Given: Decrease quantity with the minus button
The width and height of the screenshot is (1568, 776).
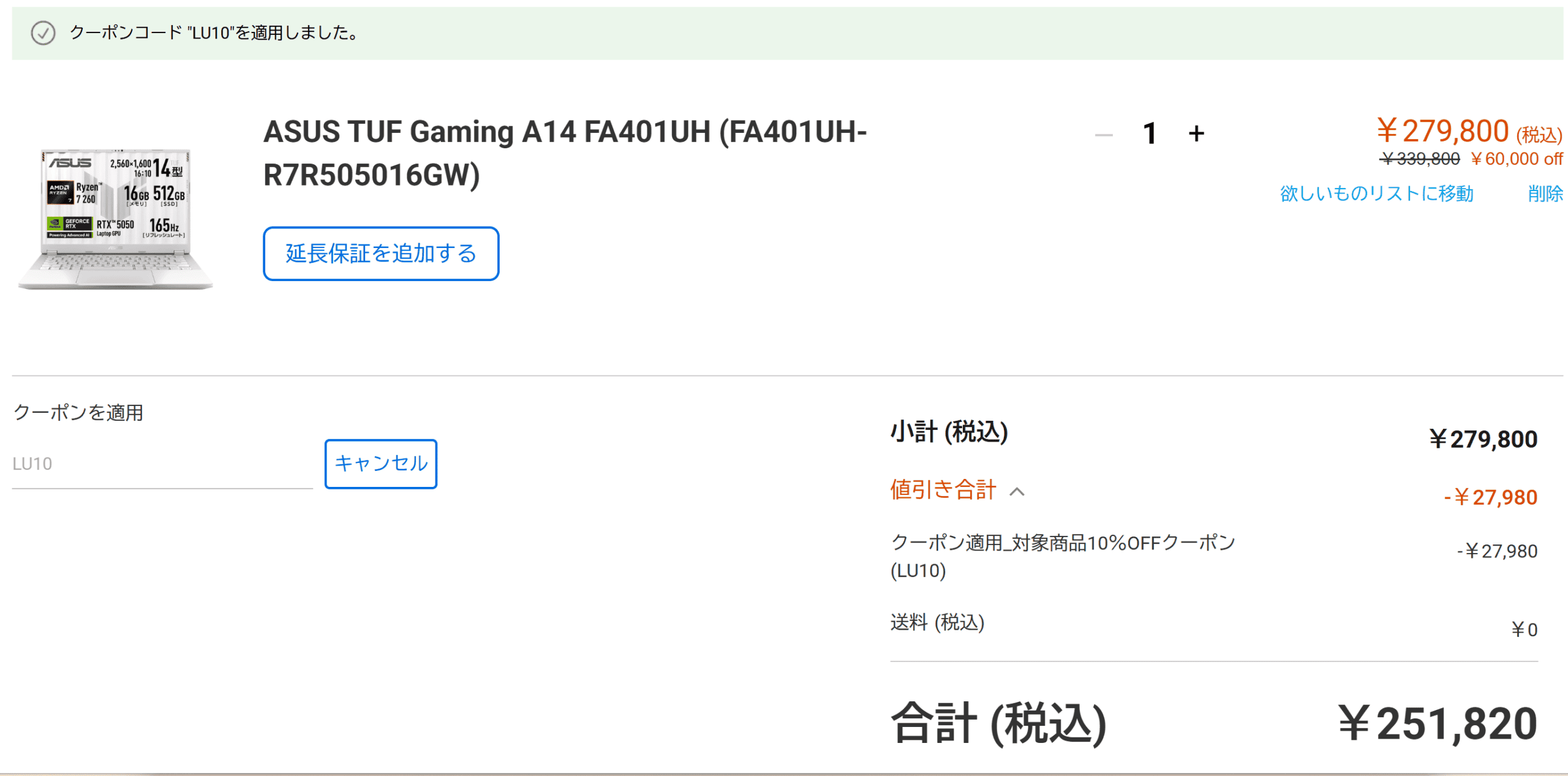Looking at the screenshot, I should [1103, 135].
